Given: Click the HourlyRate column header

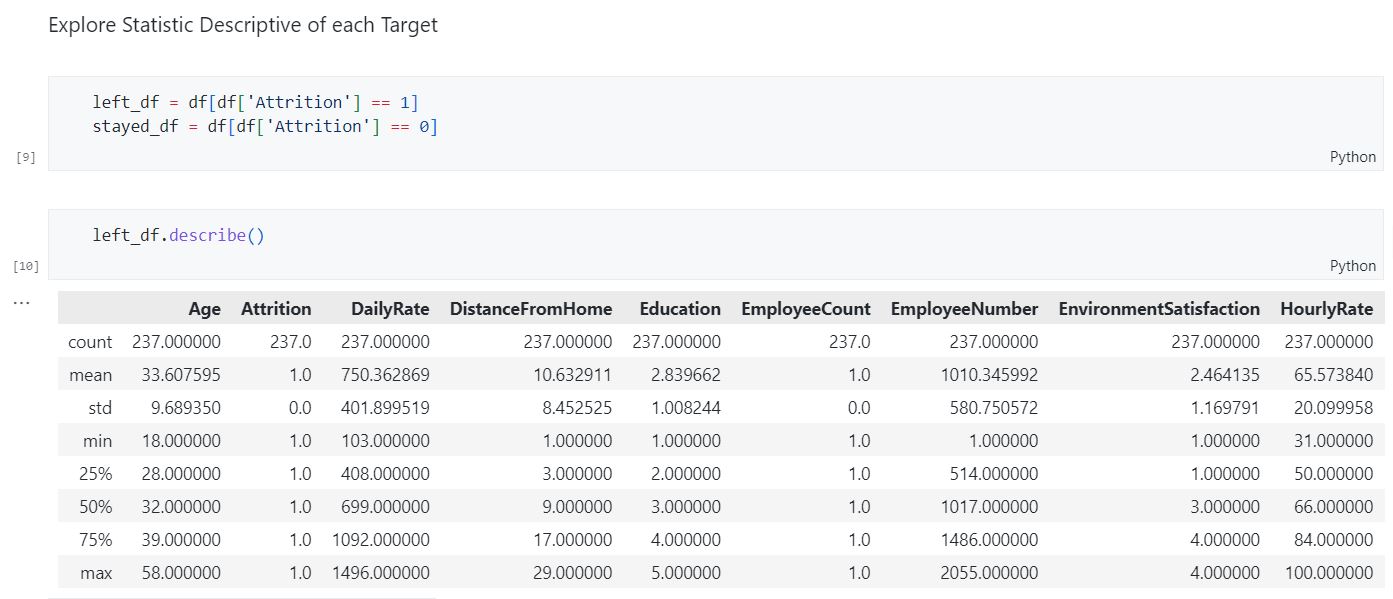Looking at the screenshot, I should pos(1327,309).
